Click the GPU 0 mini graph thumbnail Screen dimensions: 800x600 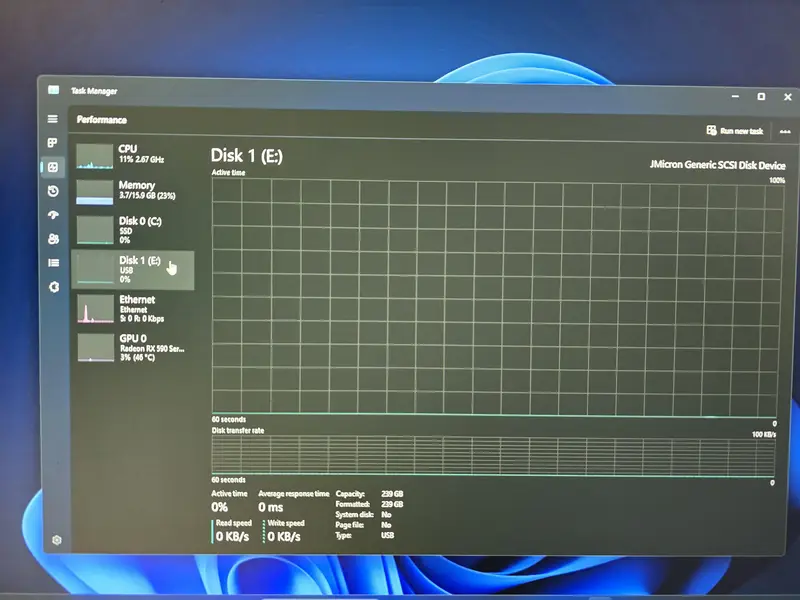tap(96, 347)
